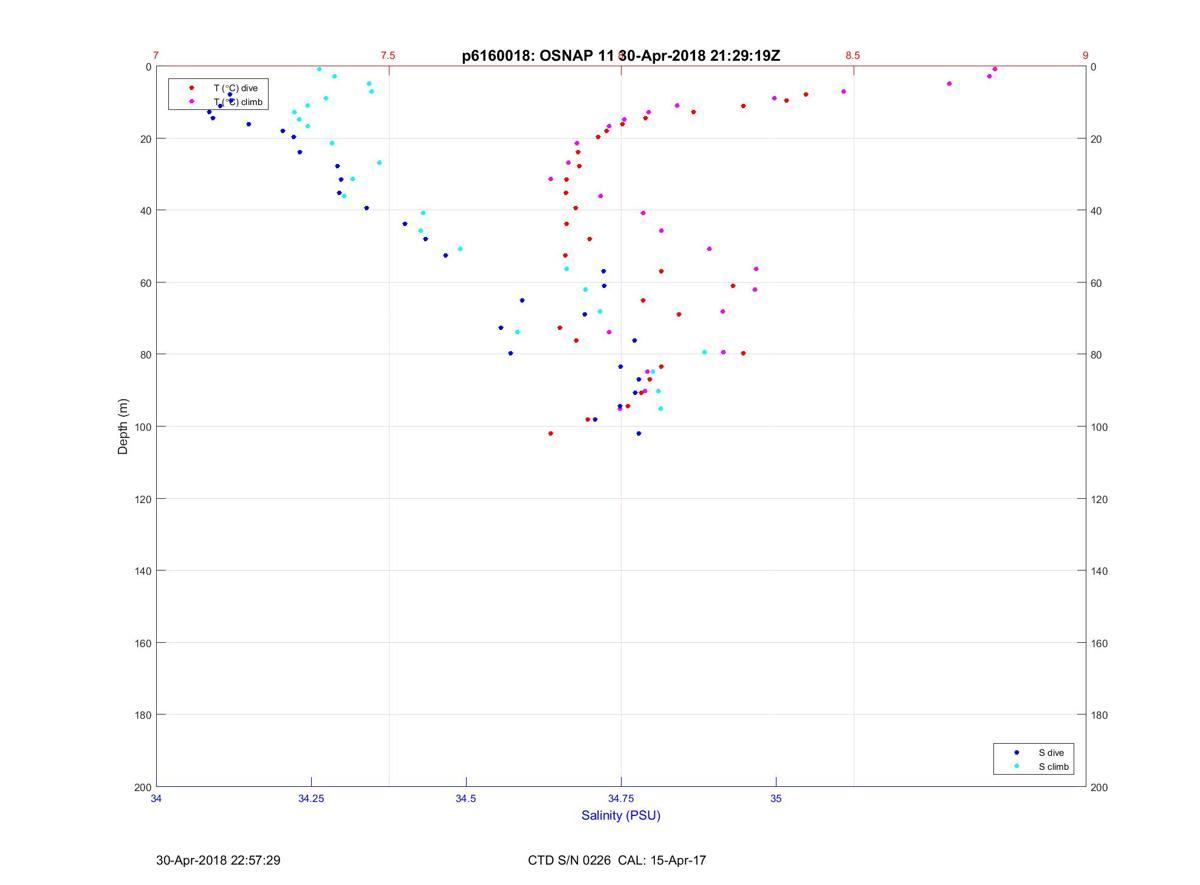The height and width of the screenshot is (885, 1200).
Task: Click left depth axis tick '120'
Action: pyautogui.click(x=142, y=499)
